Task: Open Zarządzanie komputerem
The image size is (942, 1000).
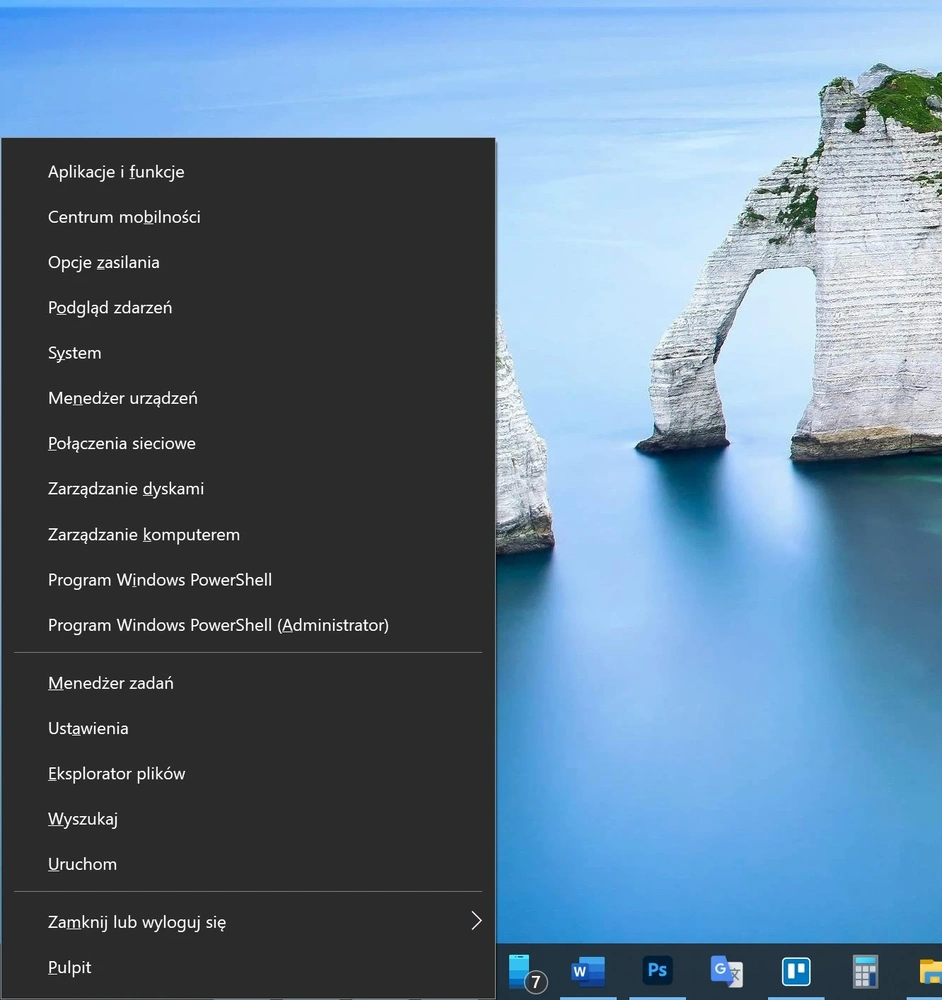Action: click(x=248, y=534)
